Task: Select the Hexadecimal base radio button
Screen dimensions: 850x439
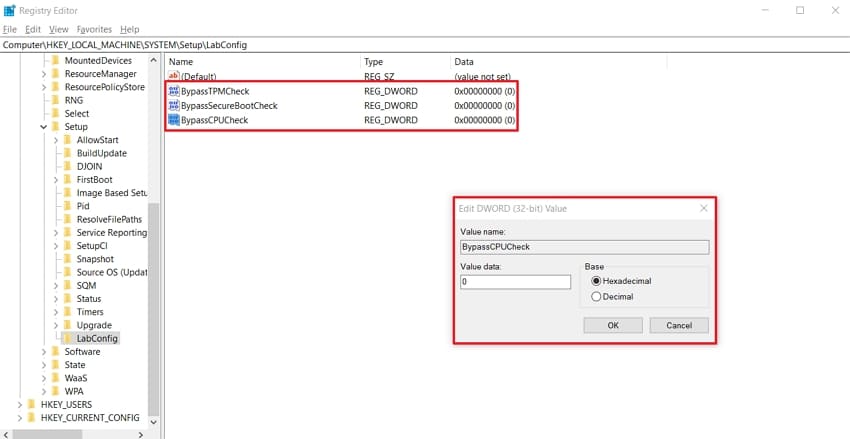Action: (596, 281)
